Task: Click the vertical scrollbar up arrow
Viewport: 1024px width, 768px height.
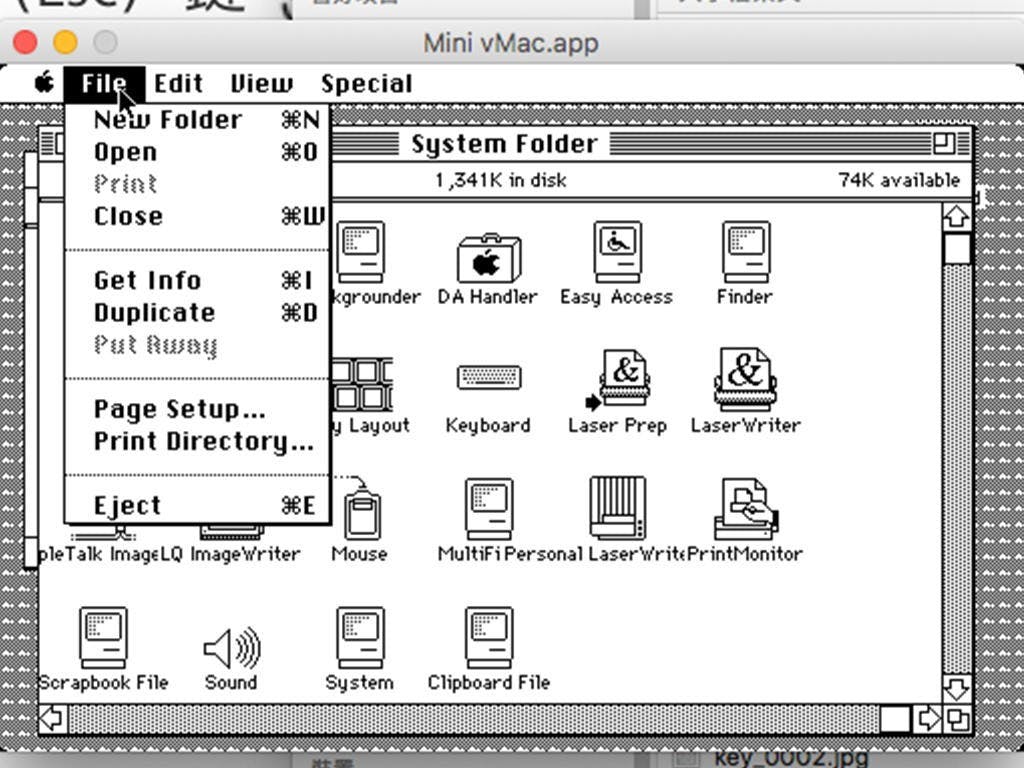Action: pyautogui.click(x=957, y=217)
